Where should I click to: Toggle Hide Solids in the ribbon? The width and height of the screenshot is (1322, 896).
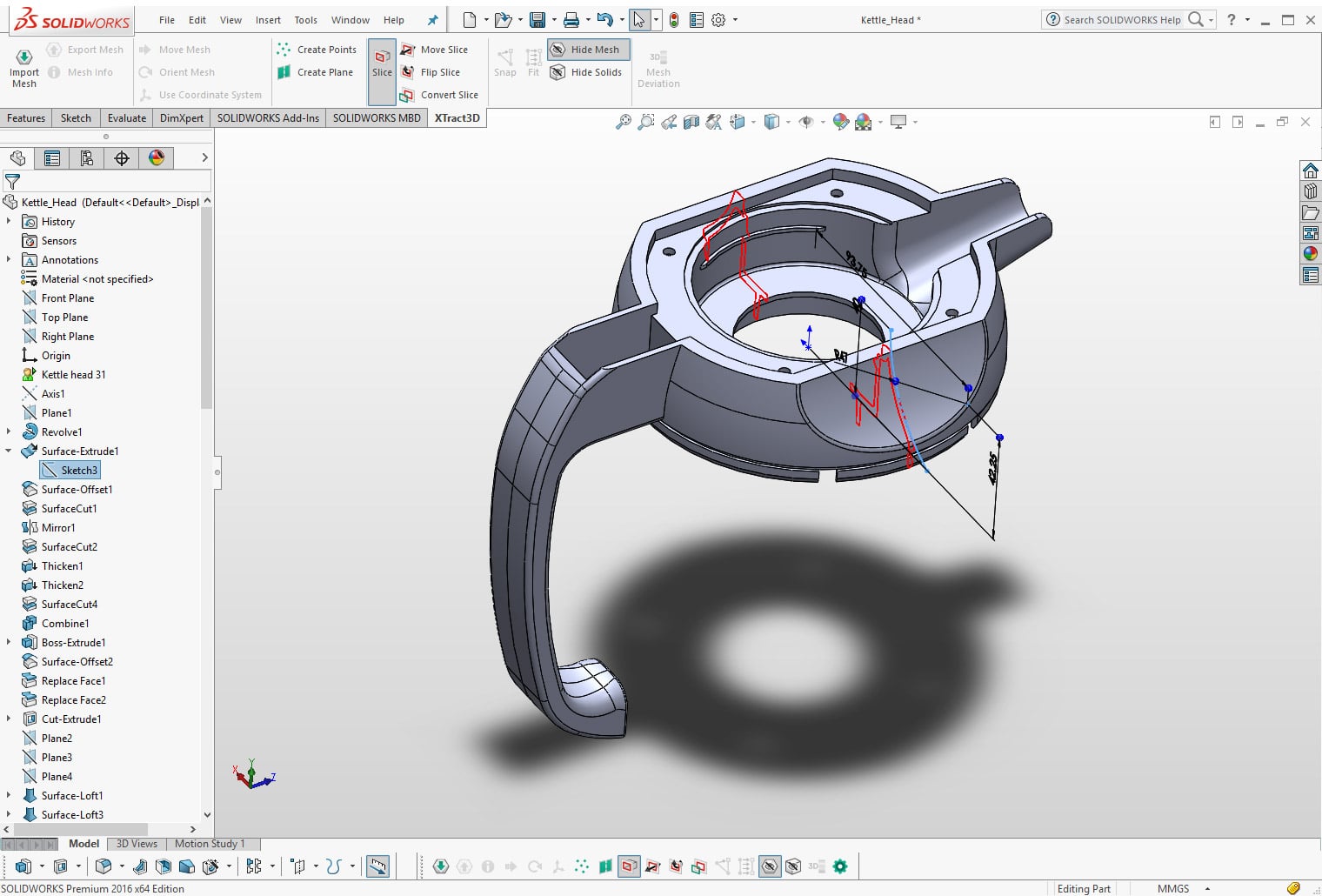click(x=587, y=72)
